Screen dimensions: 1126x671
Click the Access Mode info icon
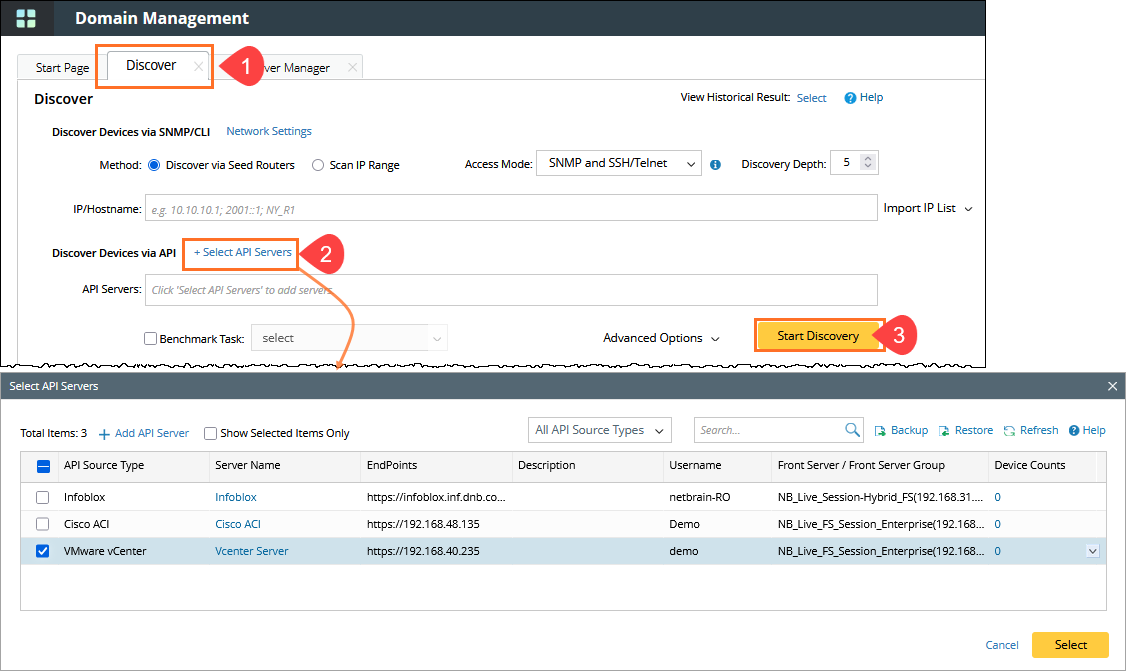pos(715,164)
